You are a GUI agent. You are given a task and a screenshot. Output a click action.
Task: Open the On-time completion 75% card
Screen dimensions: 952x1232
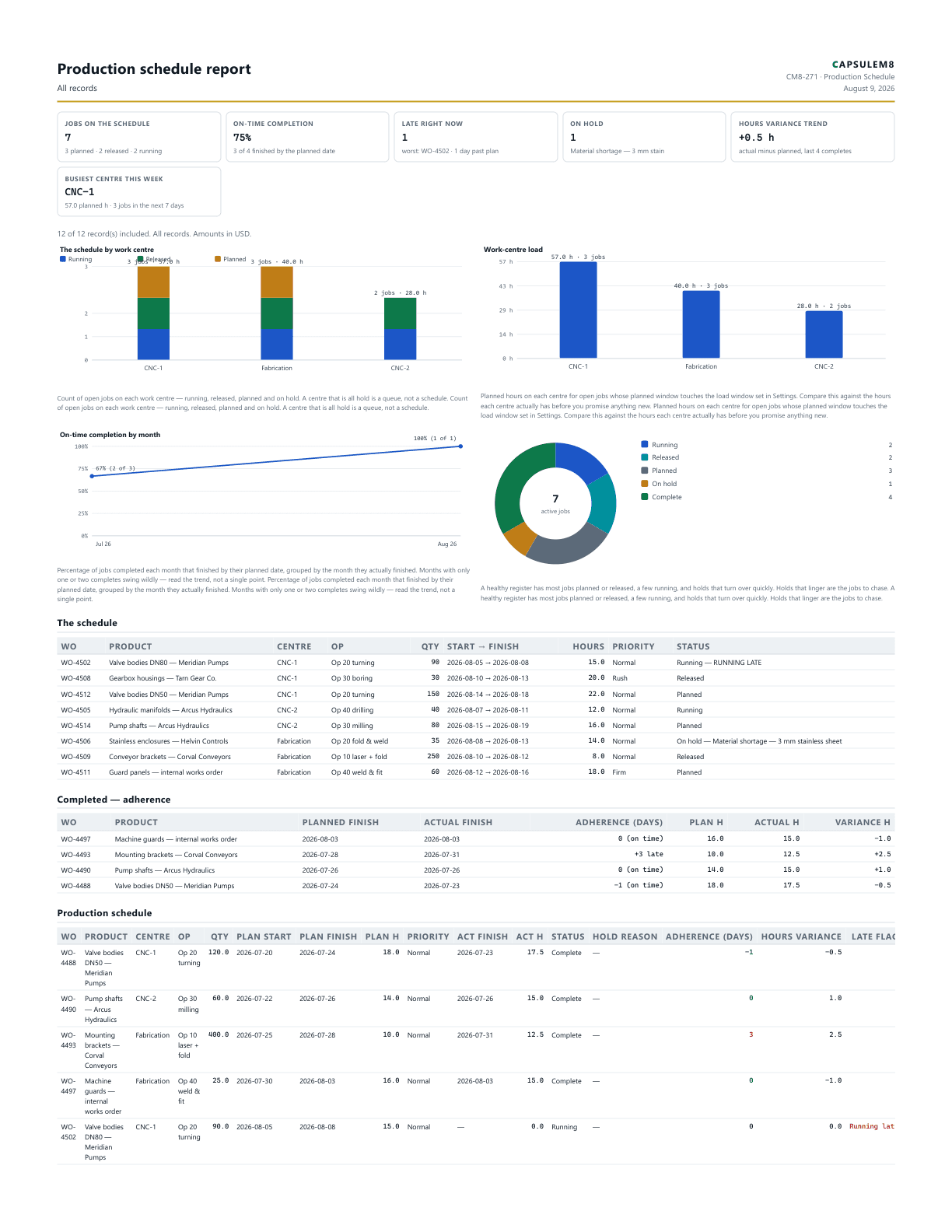[307, 137]
